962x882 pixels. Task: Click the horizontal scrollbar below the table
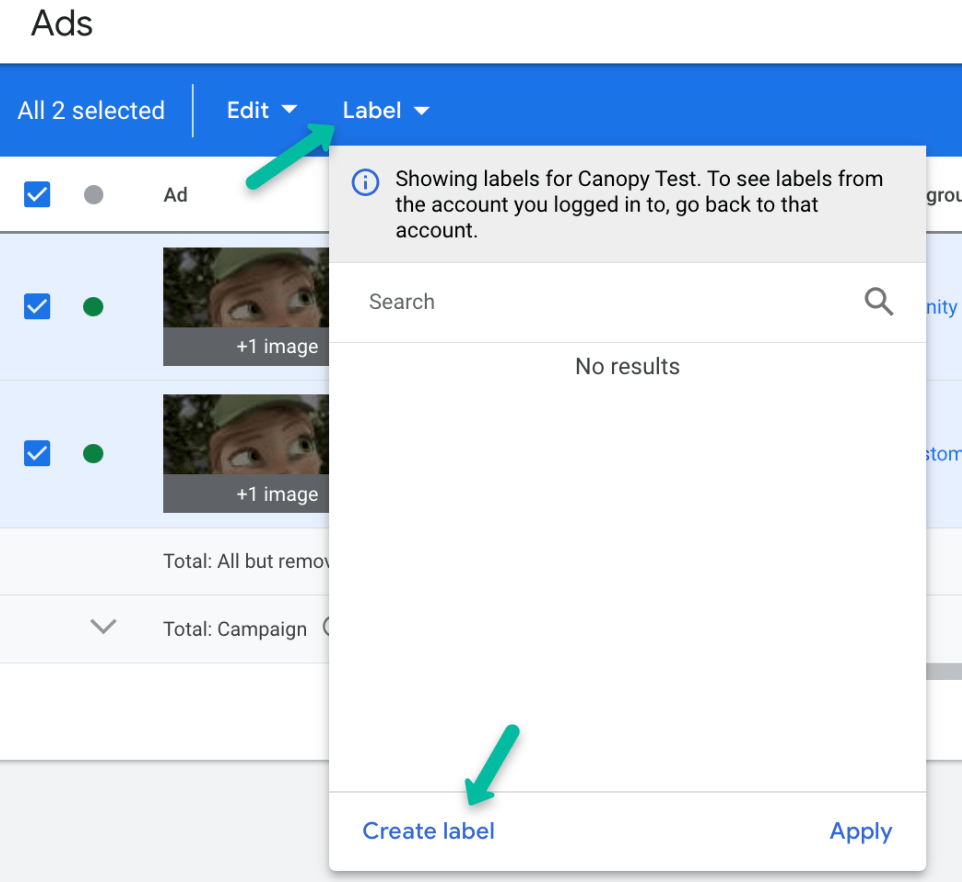[x=944, y=672]
